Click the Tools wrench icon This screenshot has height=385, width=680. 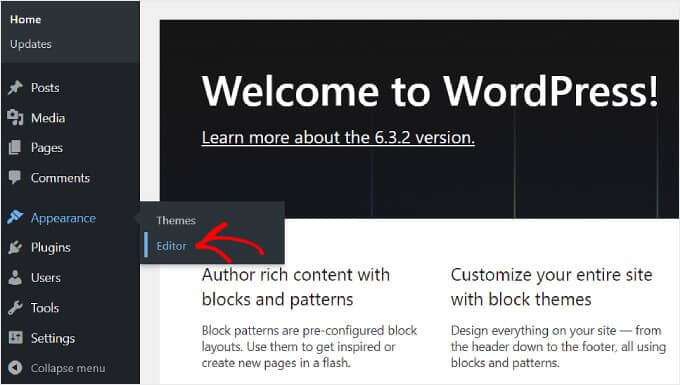[15, 308]
